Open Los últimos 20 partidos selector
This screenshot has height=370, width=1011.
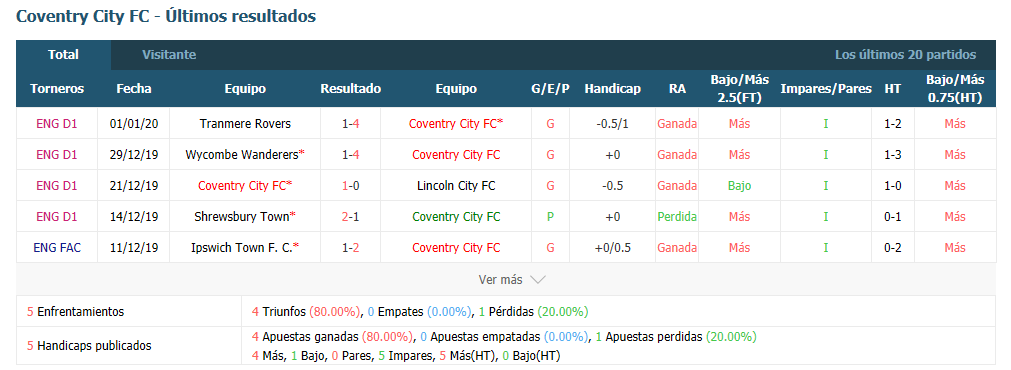905,55
